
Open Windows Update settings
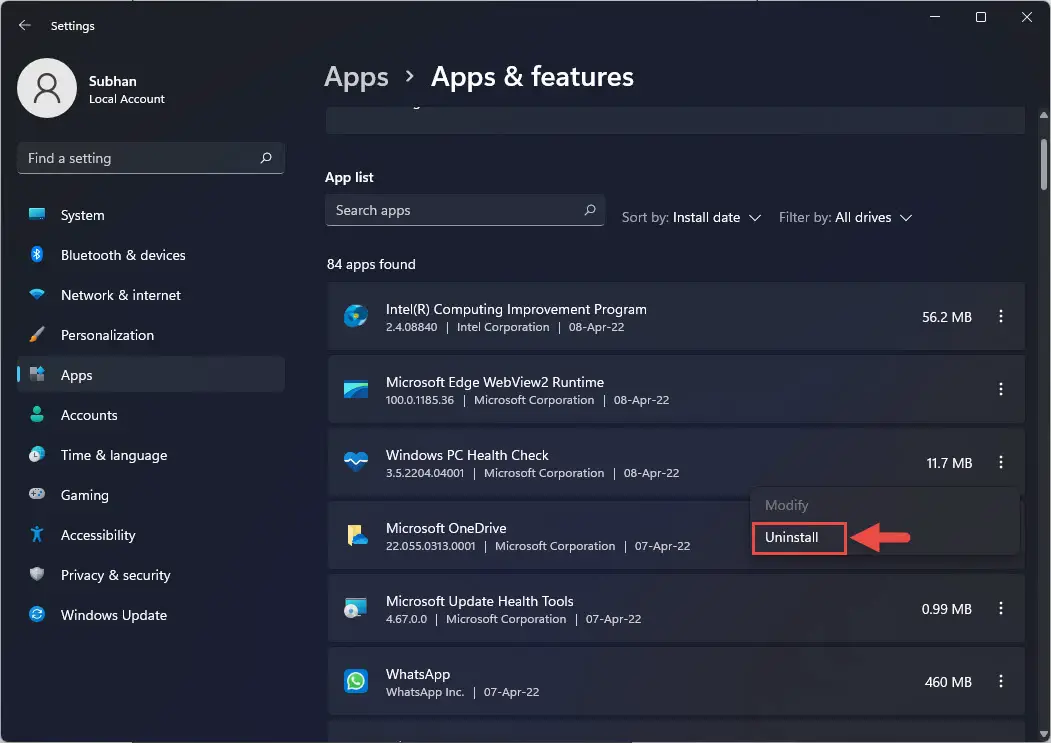(x=150, y=614)
